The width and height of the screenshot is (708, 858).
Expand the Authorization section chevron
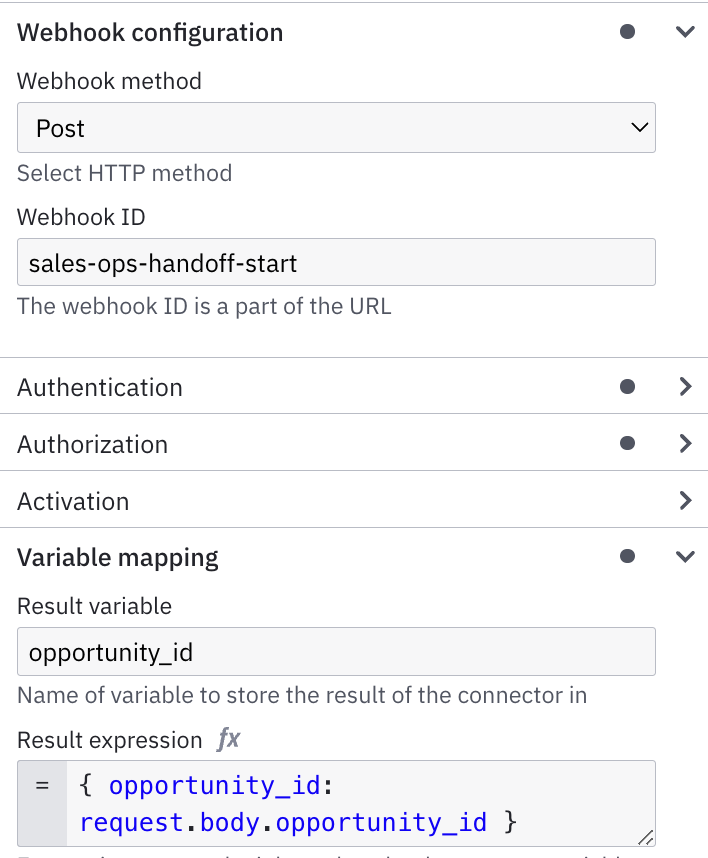point(685,443)
